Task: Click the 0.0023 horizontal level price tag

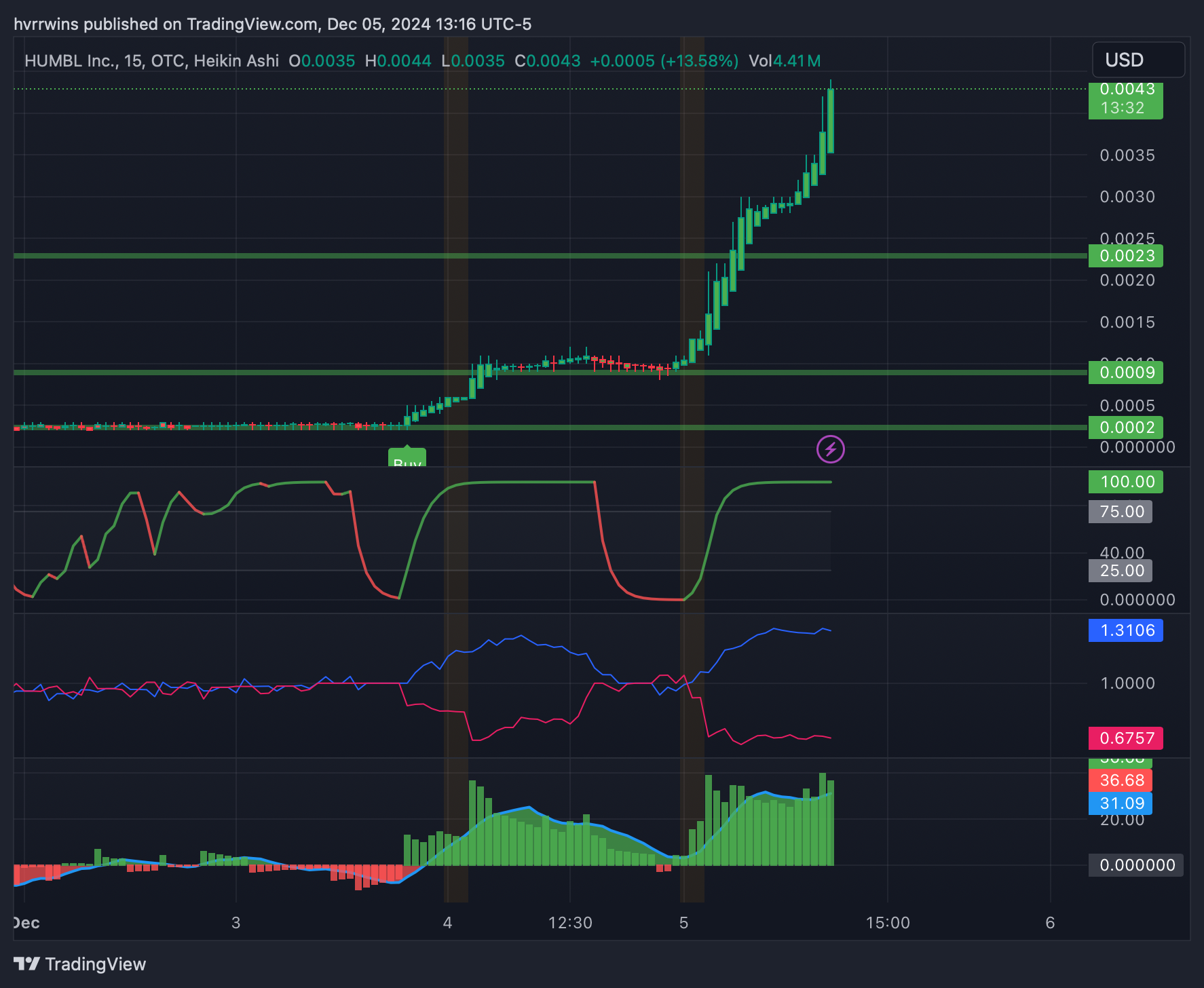Action: pos(1126,256)
